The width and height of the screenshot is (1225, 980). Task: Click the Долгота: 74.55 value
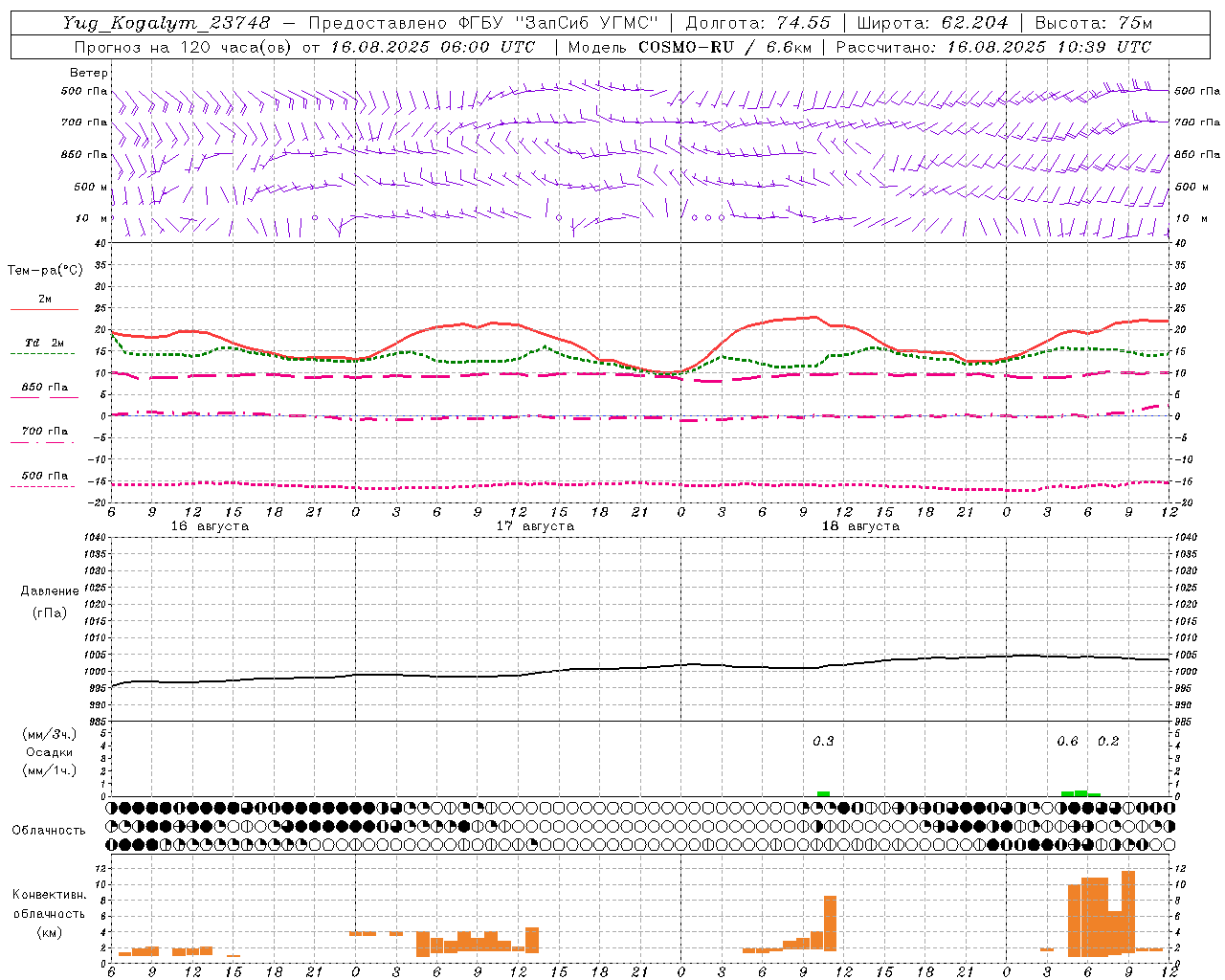click(758, 23)
